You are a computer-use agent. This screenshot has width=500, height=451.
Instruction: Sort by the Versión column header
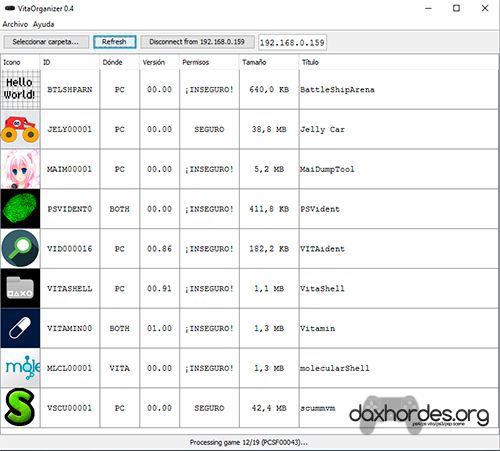(x=159, y=62)
